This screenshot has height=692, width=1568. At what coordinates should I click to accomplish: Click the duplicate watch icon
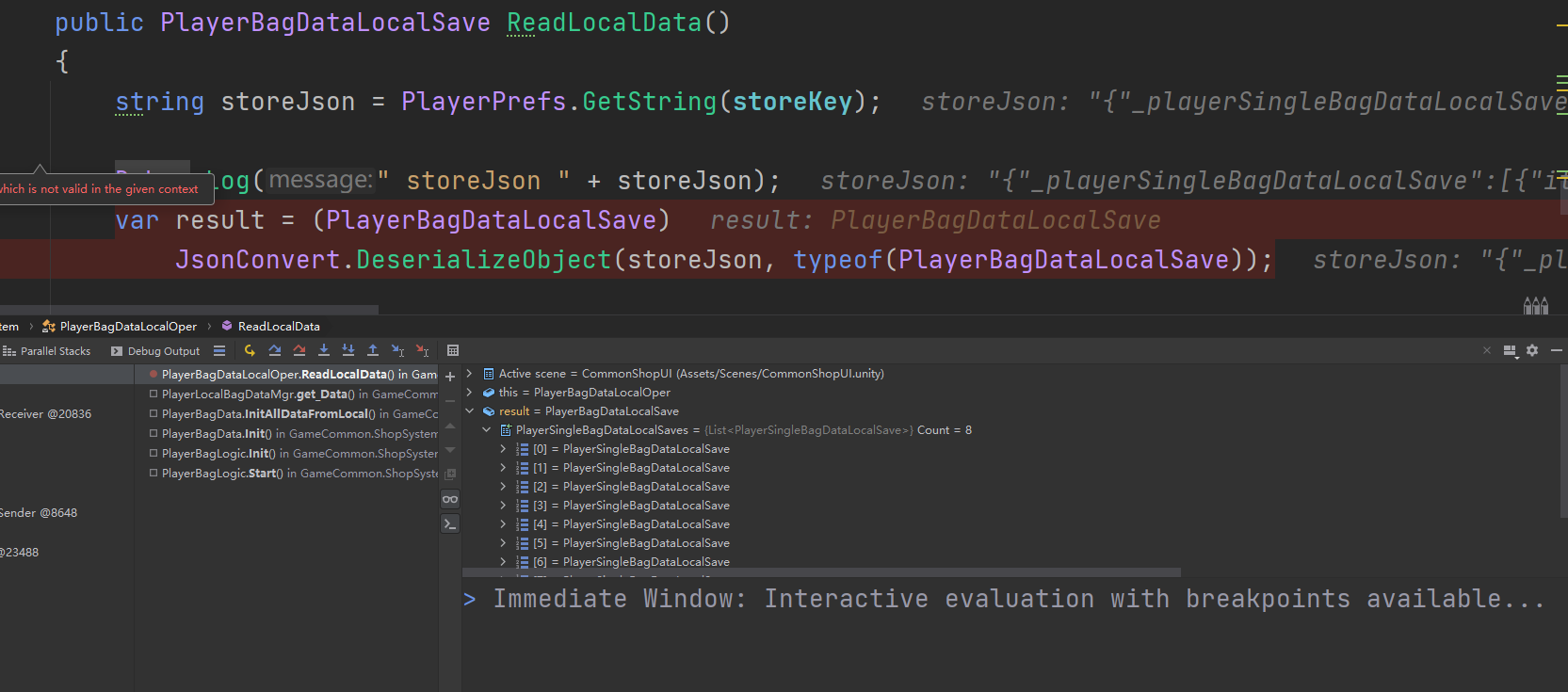(x=450, y=474)
